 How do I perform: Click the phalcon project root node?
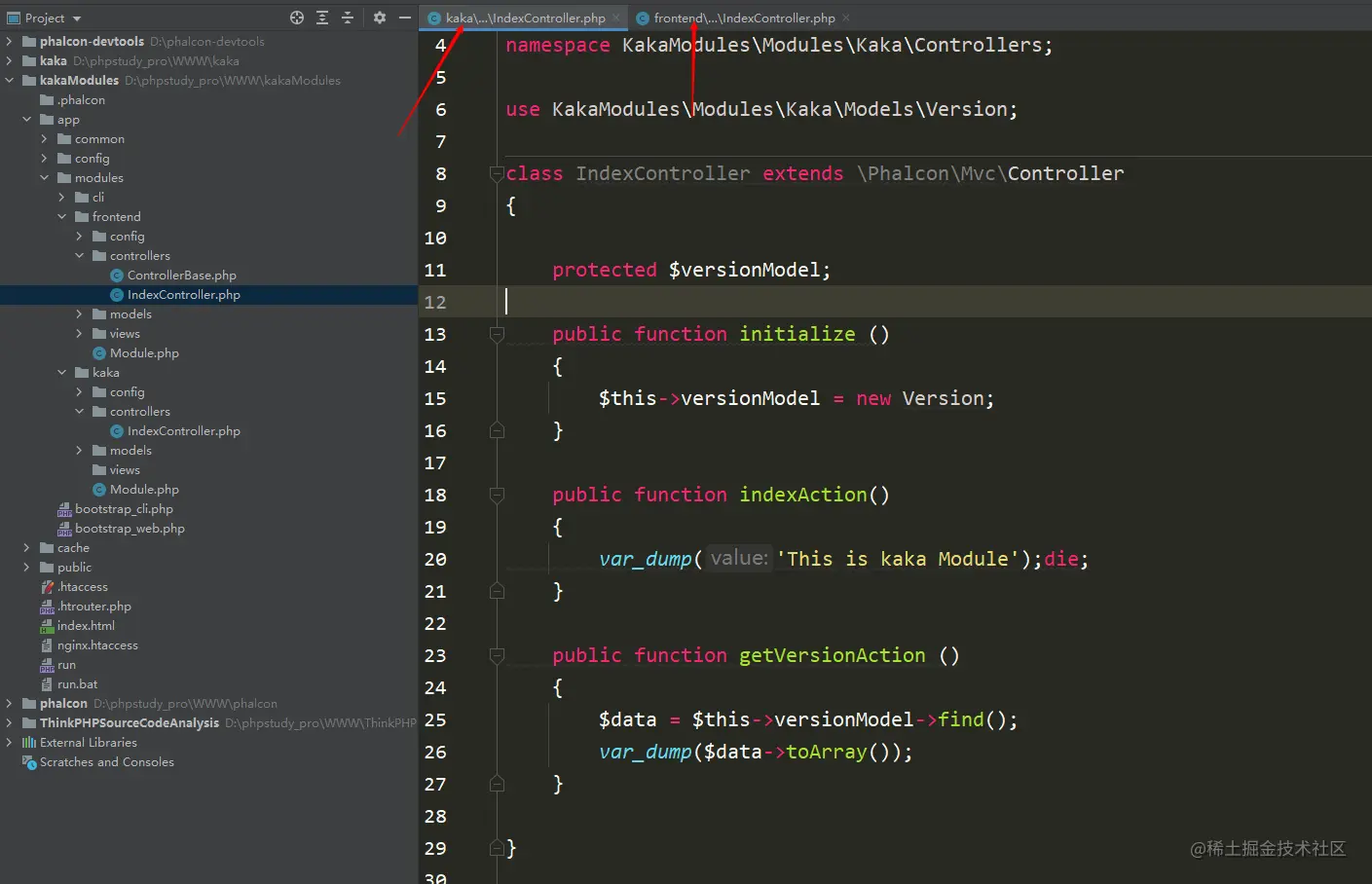[x=63, y=703]
